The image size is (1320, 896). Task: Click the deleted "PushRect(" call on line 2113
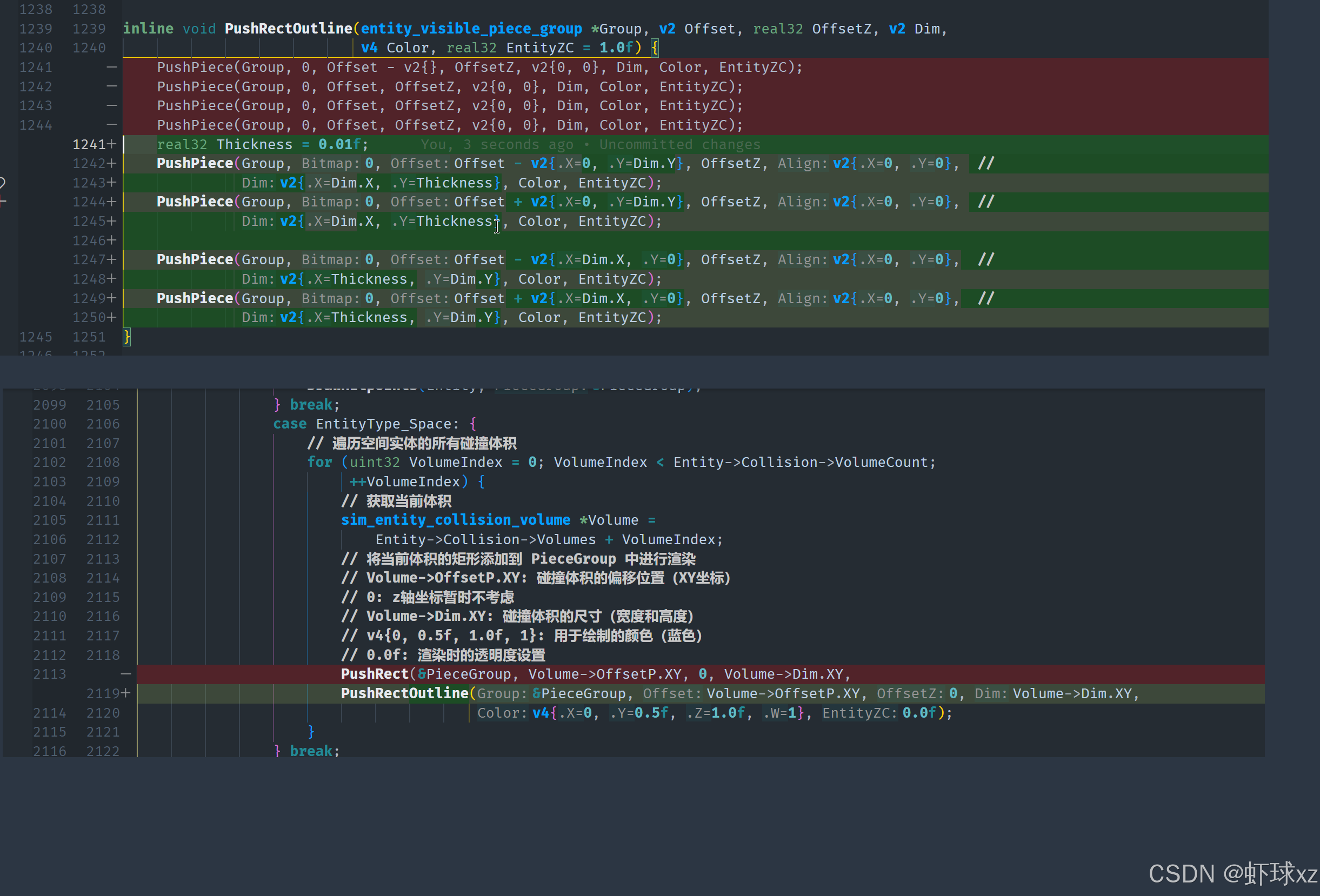pos(378,674)
